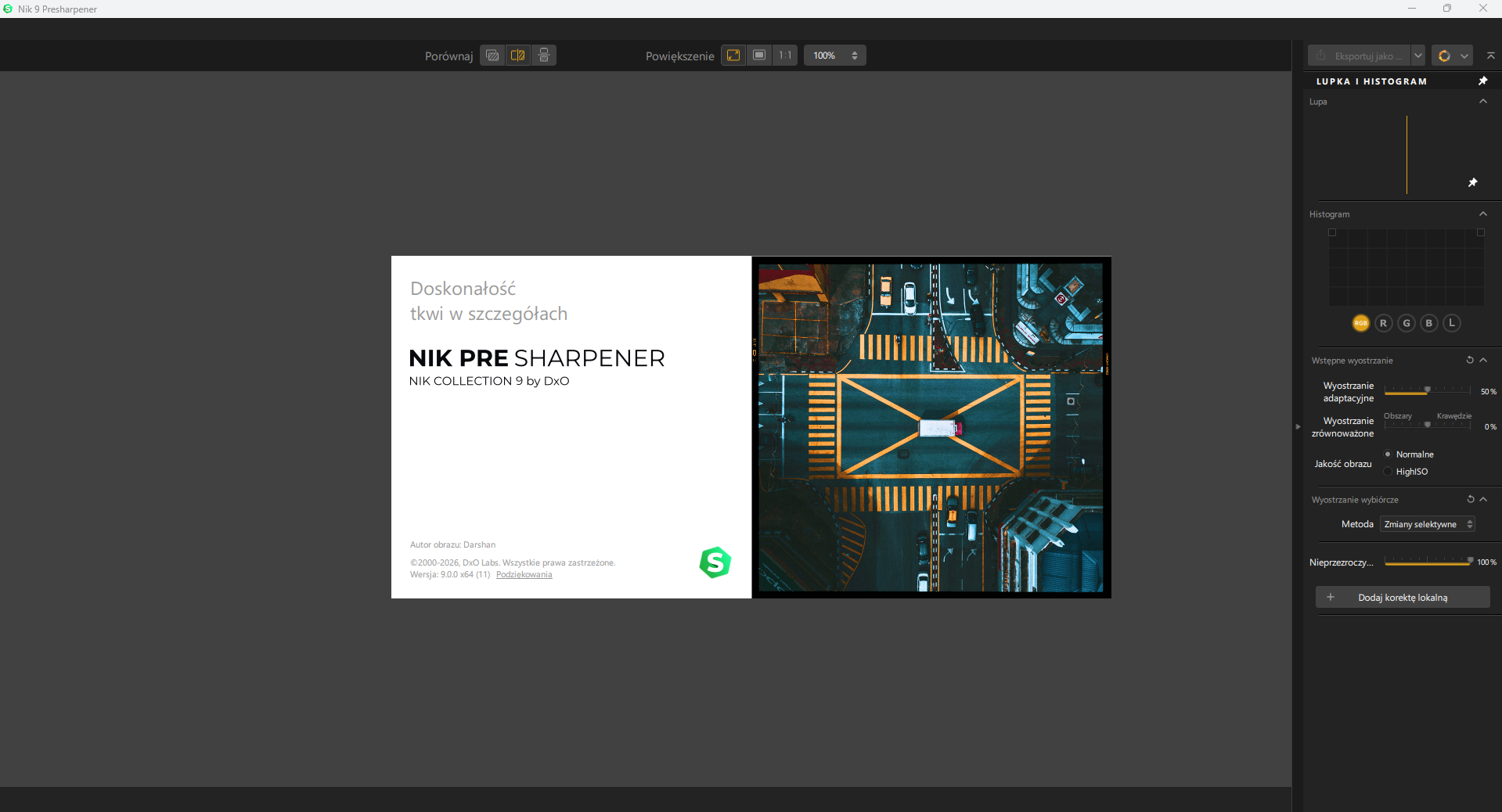The height and width of the screenshot is (812, 1502).
Task: Select the side-by-side preview compare icon
Action: coord(544,56)
